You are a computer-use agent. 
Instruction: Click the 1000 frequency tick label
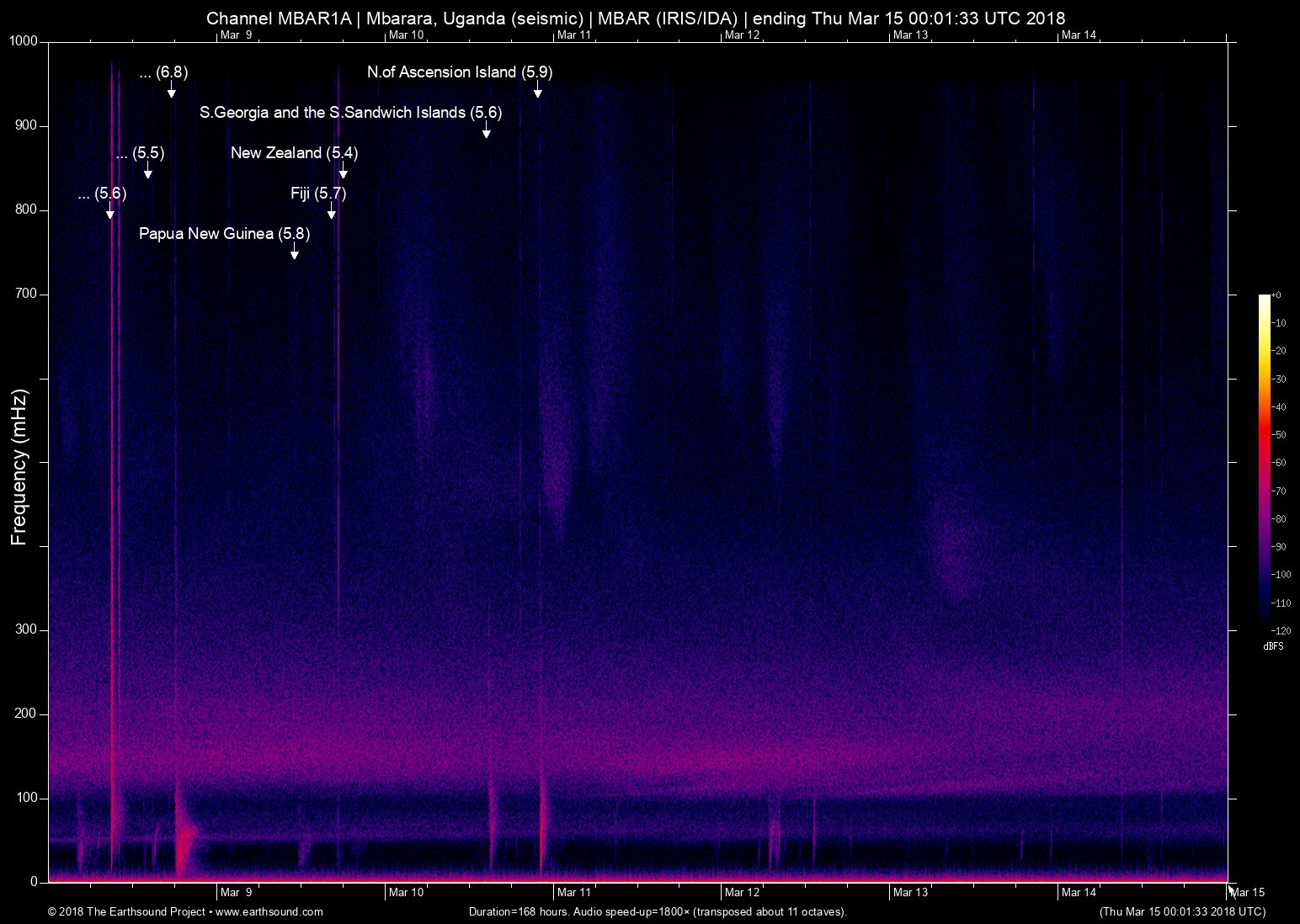pyautogui.click(x=23, y=41)
